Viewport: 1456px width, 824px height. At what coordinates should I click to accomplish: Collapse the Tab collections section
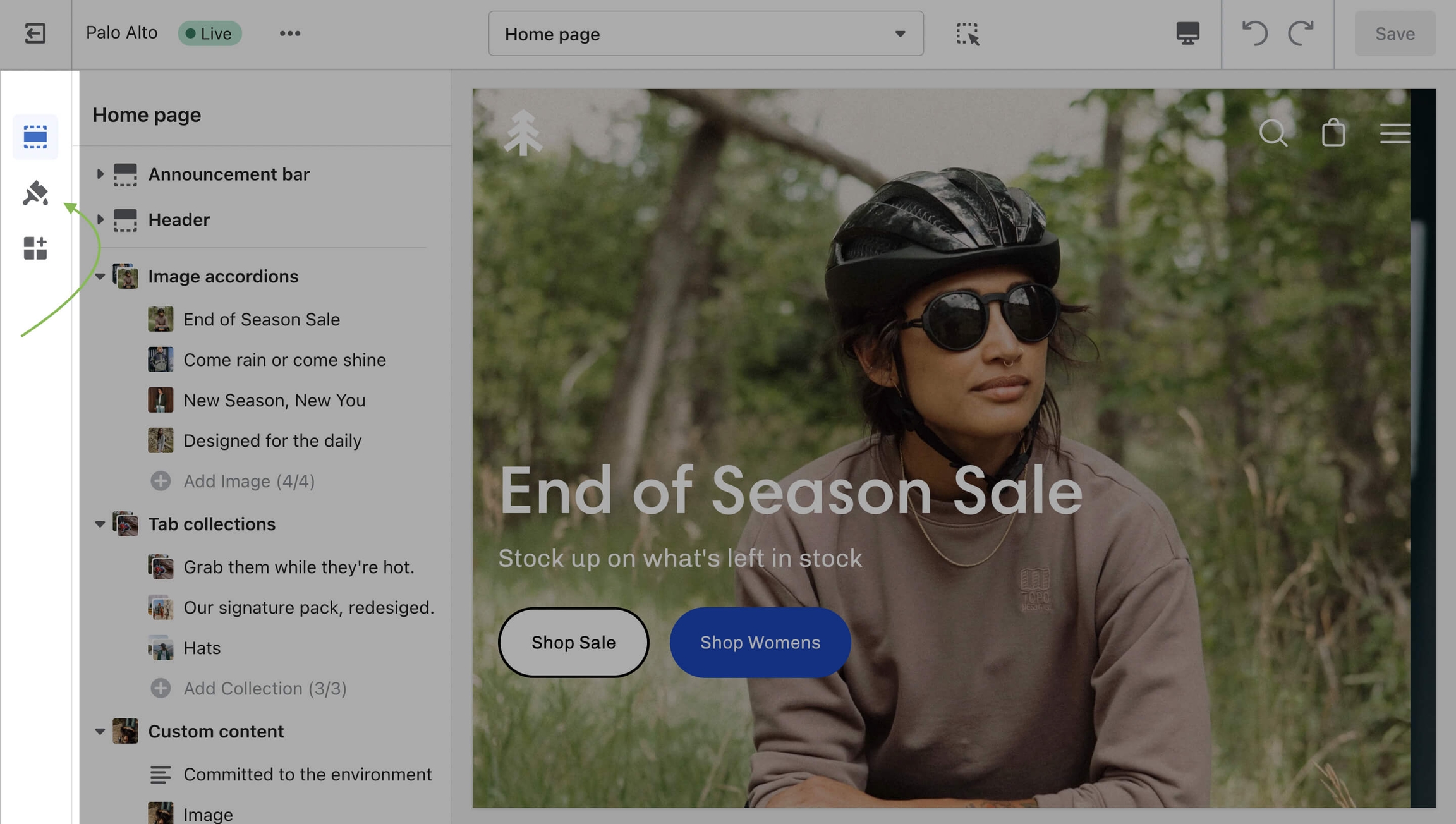coord(100,524)
